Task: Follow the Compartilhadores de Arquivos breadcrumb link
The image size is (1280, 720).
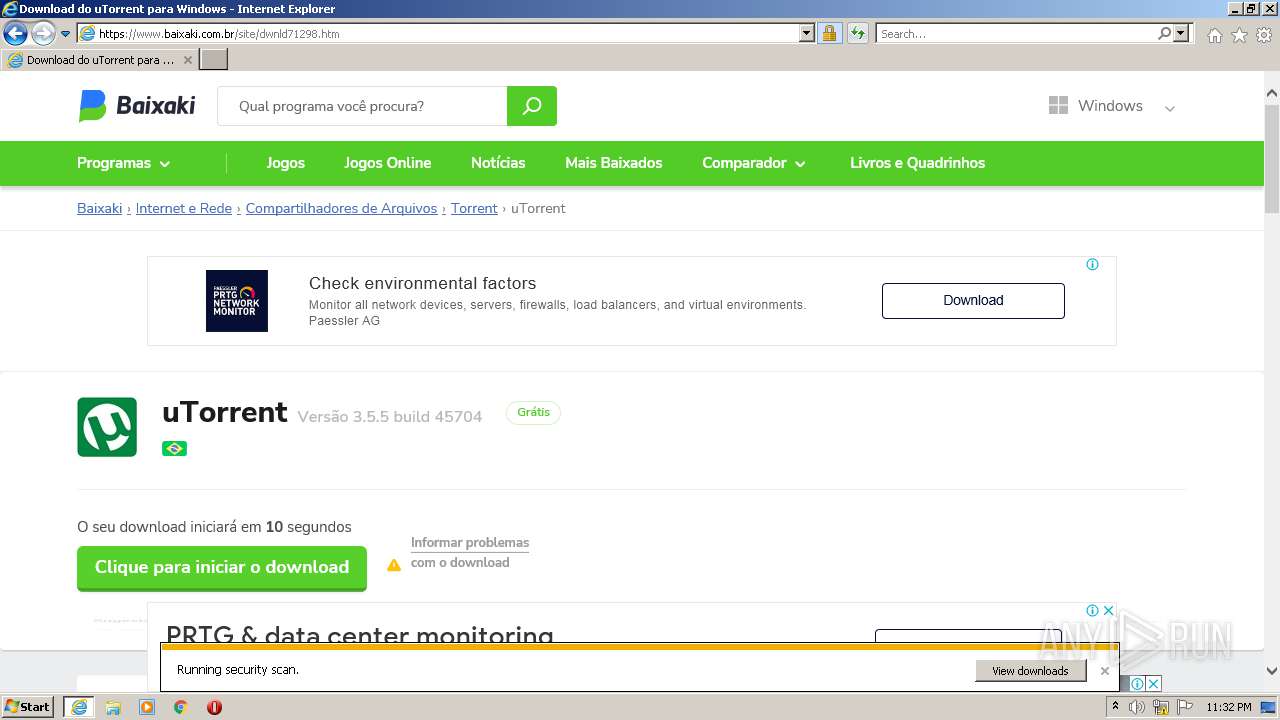Action: tap(341, 208)
